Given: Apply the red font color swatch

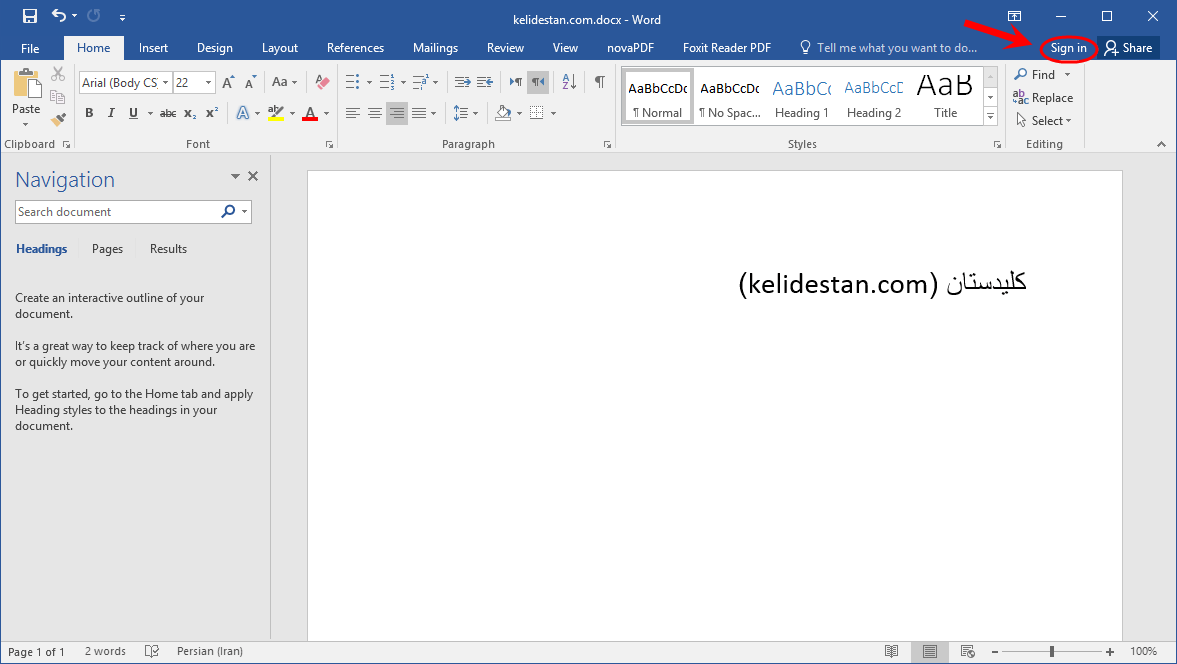Looking at the screenshot, I should coord(310,113).
